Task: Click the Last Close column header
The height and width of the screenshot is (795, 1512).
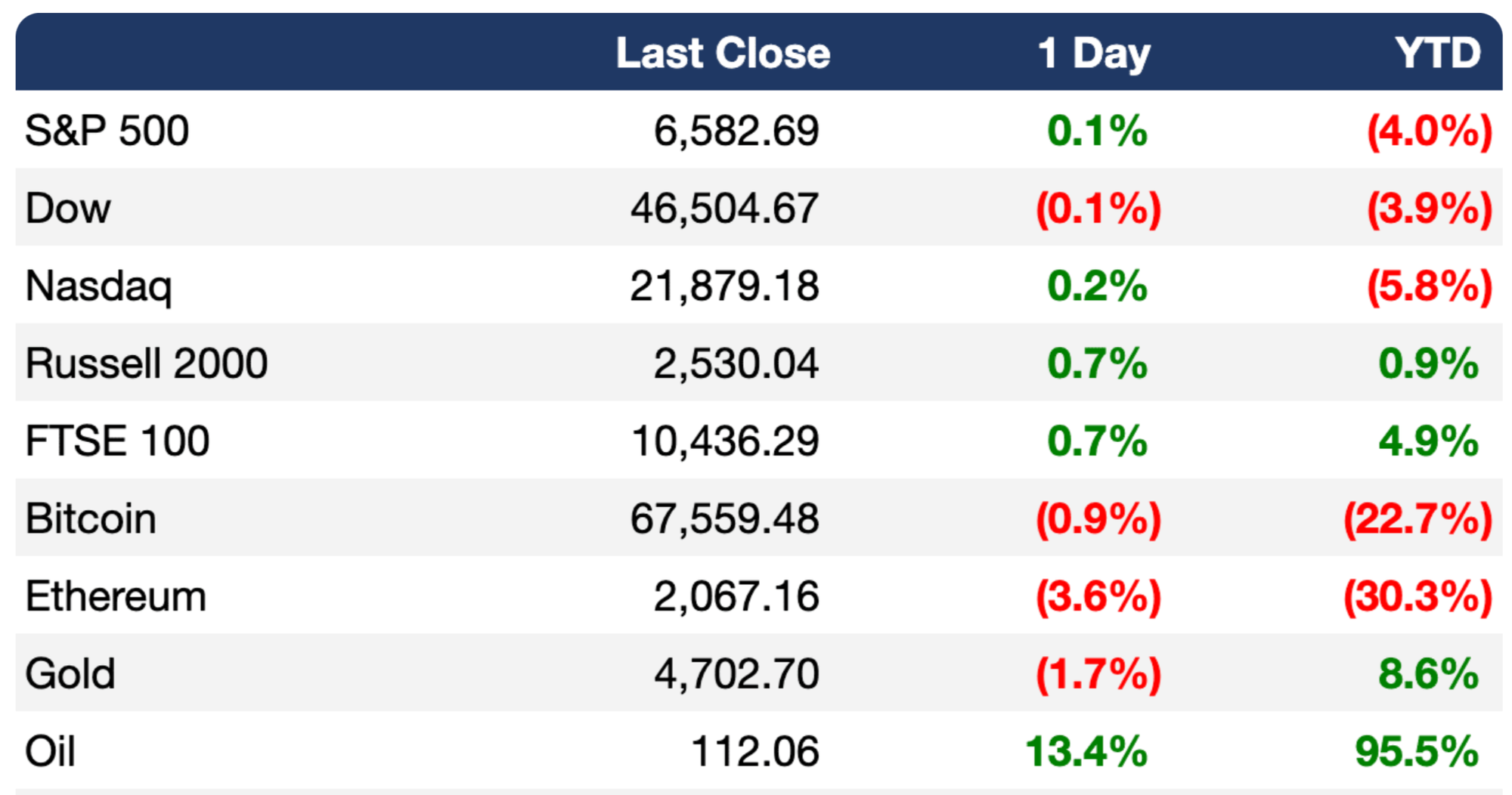Action: coord(723,53)
